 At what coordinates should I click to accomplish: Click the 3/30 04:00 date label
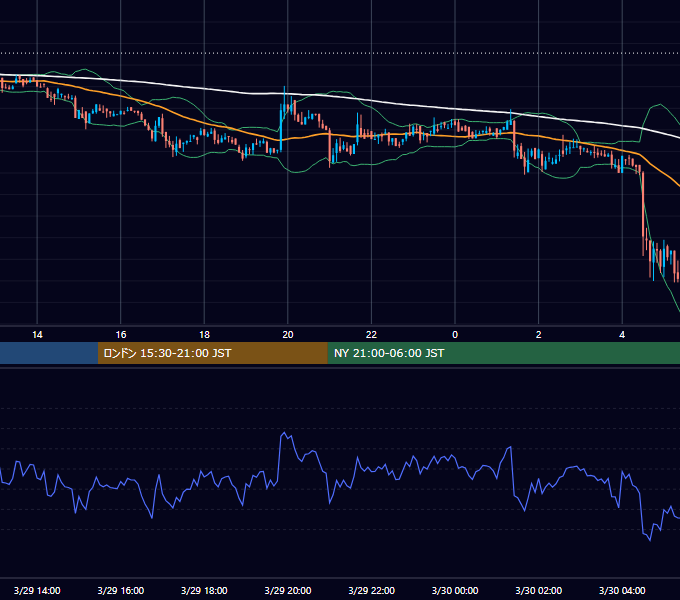coord(622,590)
